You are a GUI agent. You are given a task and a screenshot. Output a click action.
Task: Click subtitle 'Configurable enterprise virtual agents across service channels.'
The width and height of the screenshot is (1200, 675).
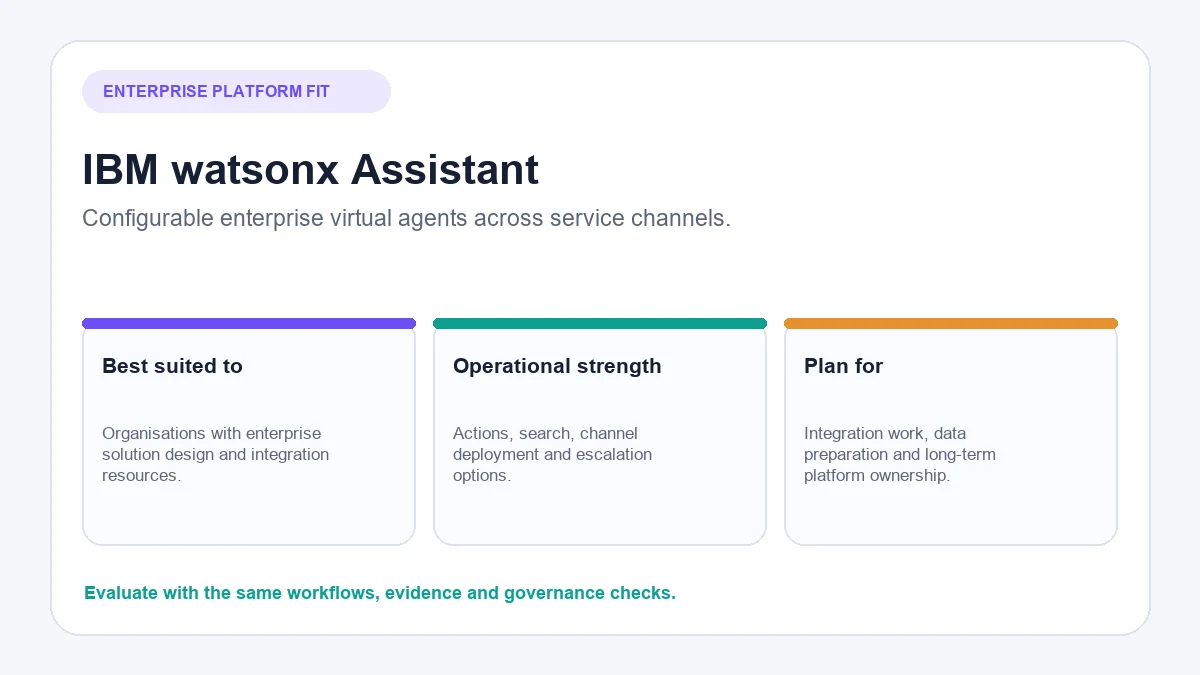click(406, 218)
